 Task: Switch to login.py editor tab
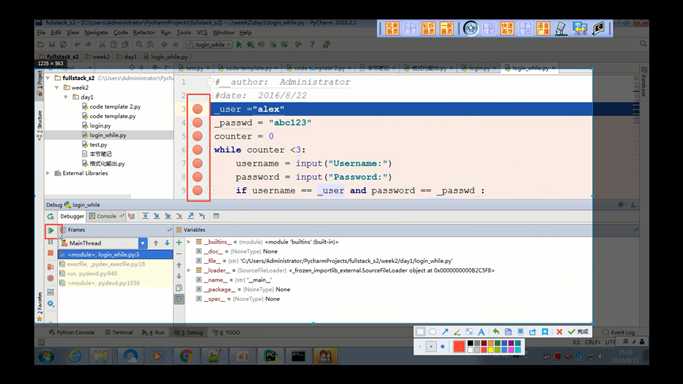[479, 68]
